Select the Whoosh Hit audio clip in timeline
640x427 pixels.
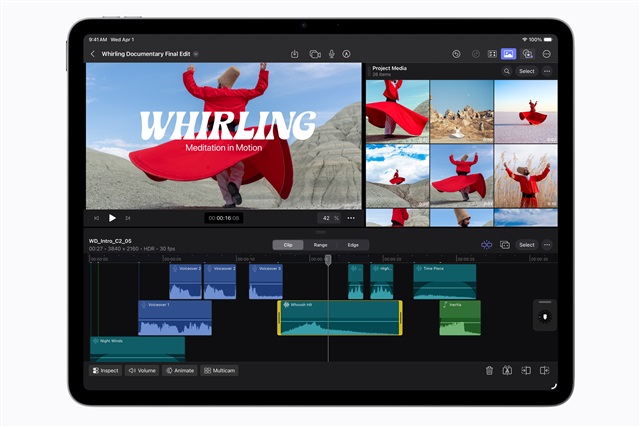coord(339,318)
